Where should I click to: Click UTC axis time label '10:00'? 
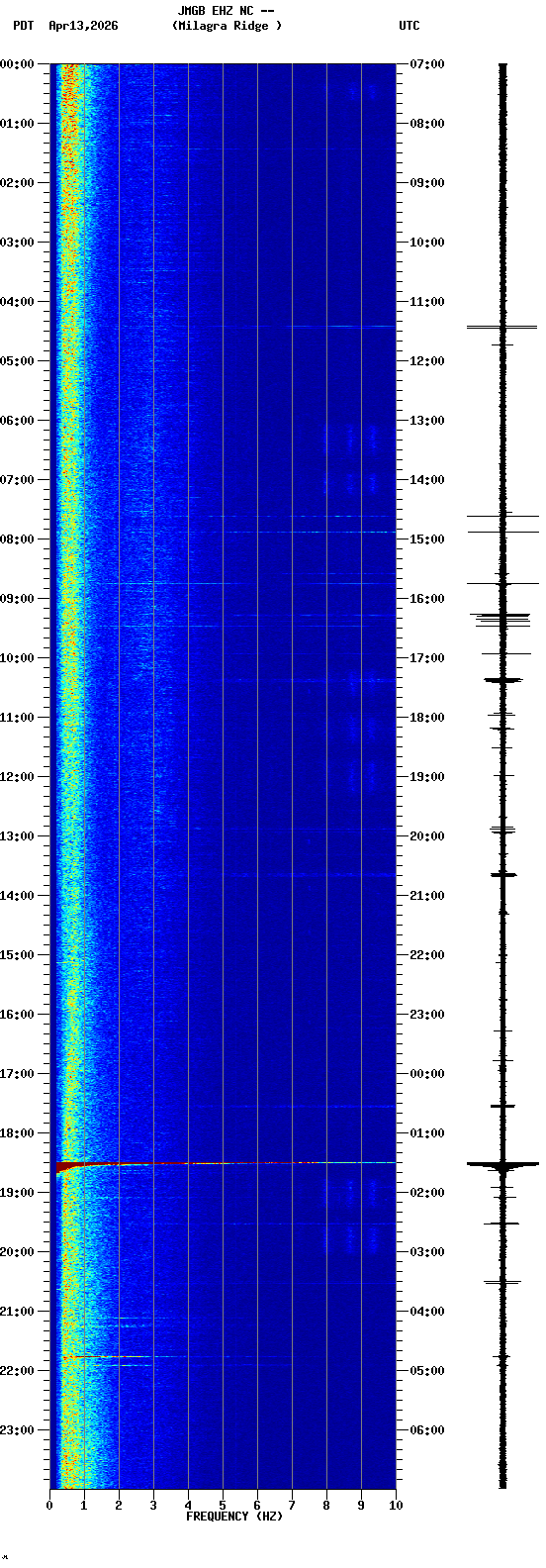426,243
